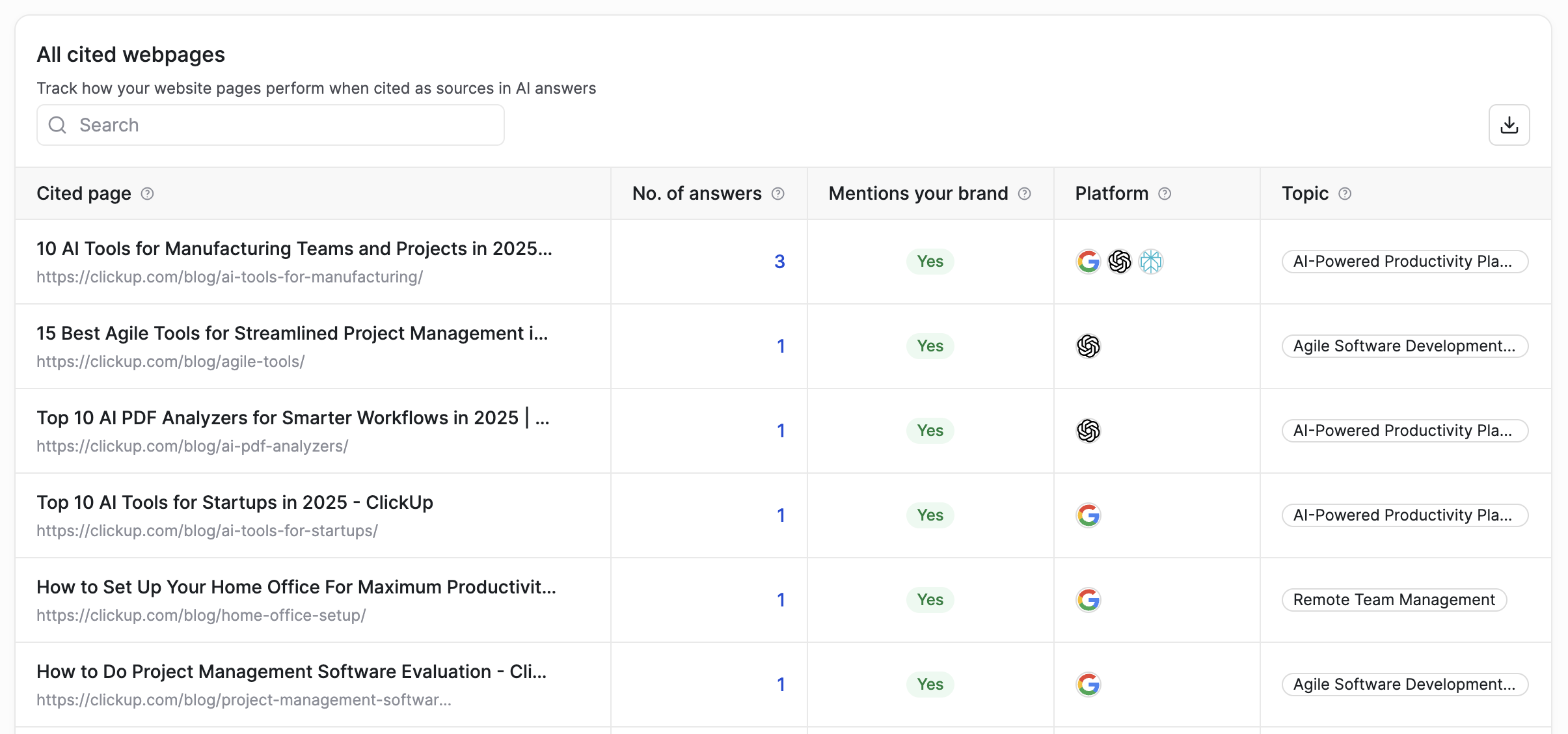Open How to Set Up Your Home Office title
Screen dimensions: 1568x734
click(x=296, y=587)
